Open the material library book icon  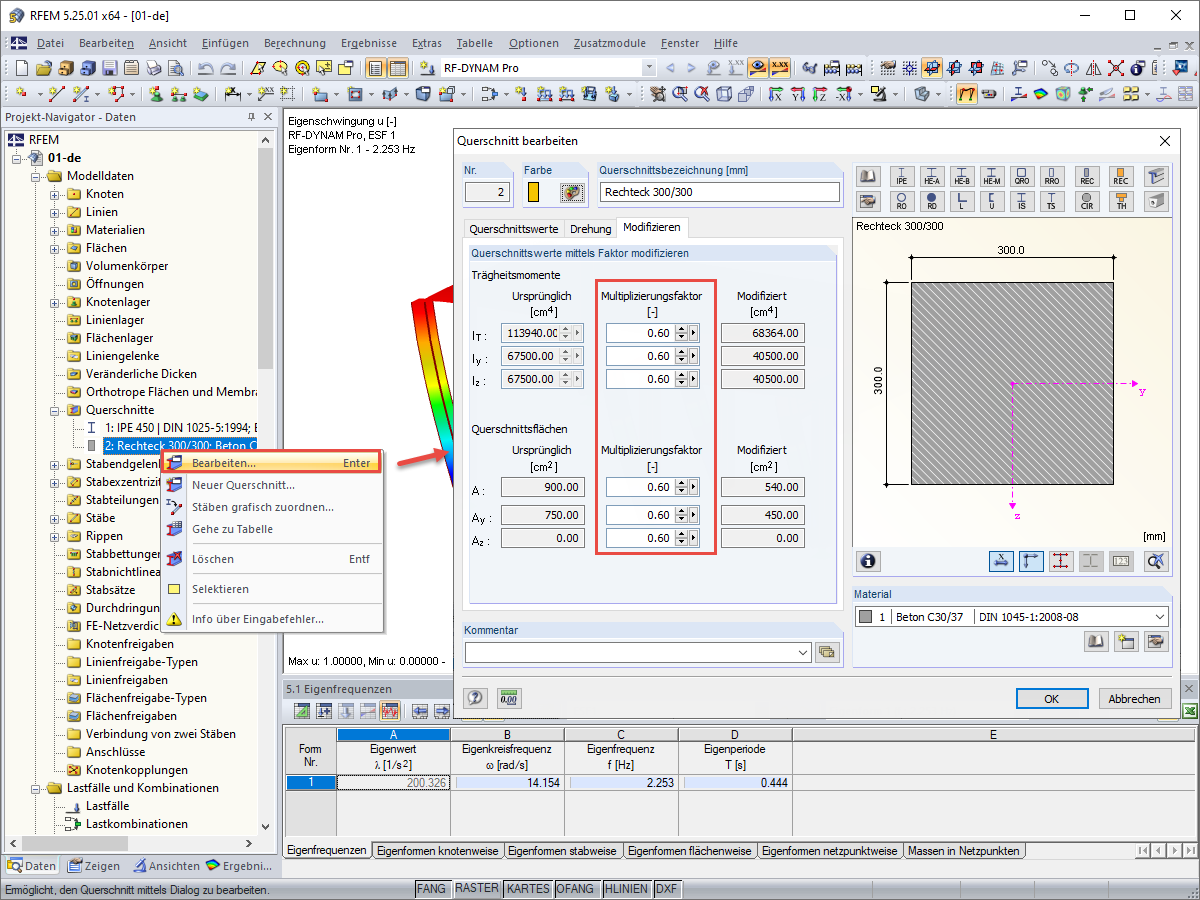pyautogui.click(x=1097, y=642)
